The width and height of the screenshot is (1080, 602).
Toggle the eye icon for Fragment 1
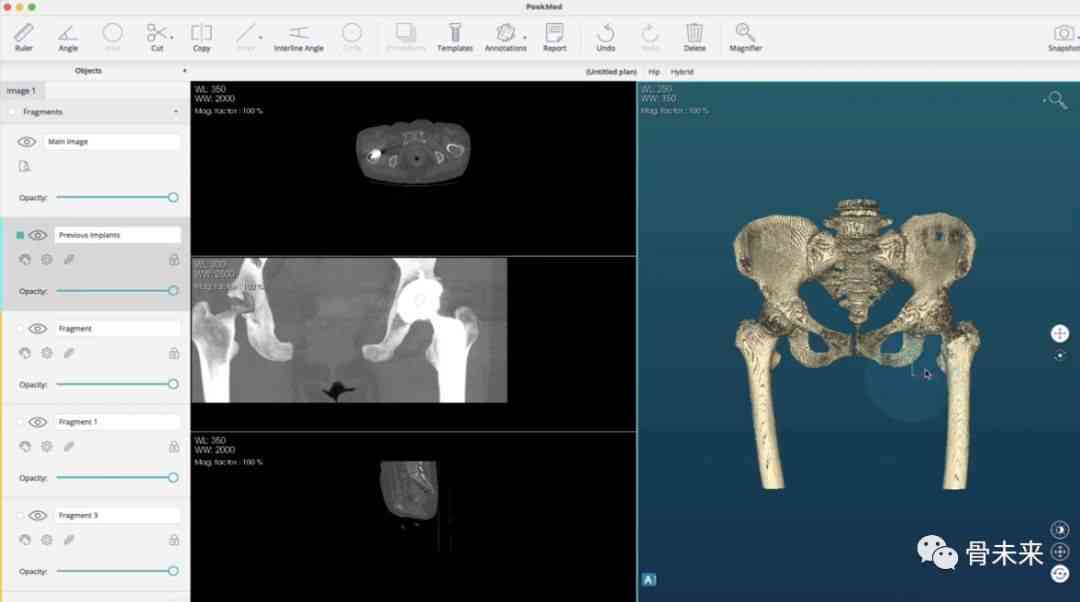click(38, 422)
